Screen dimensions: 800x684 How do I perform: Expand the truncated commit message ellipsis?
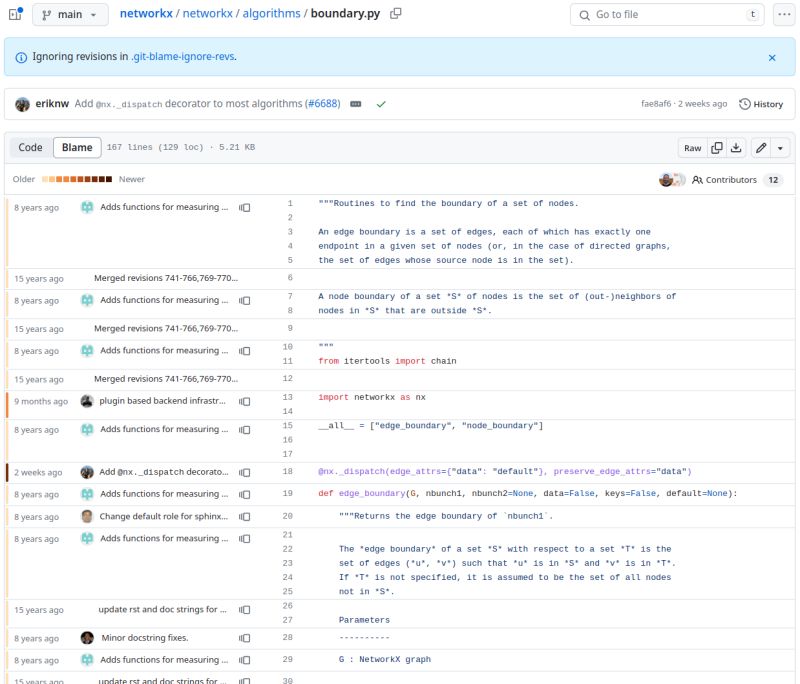[x=357, y=103]
